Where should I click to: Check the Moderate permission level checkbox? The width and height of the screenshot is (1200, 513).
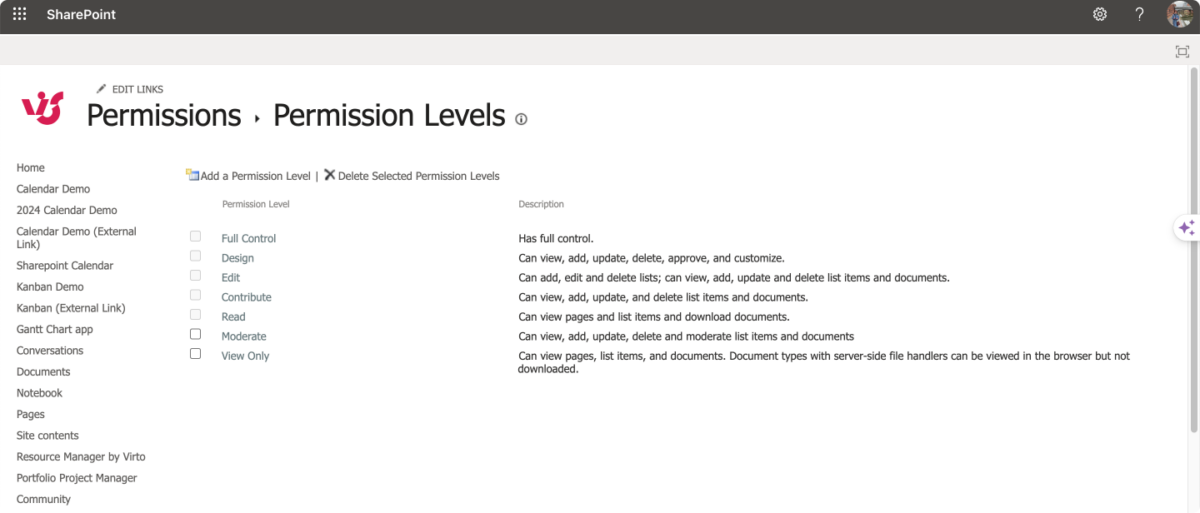(x=196, y=334)
